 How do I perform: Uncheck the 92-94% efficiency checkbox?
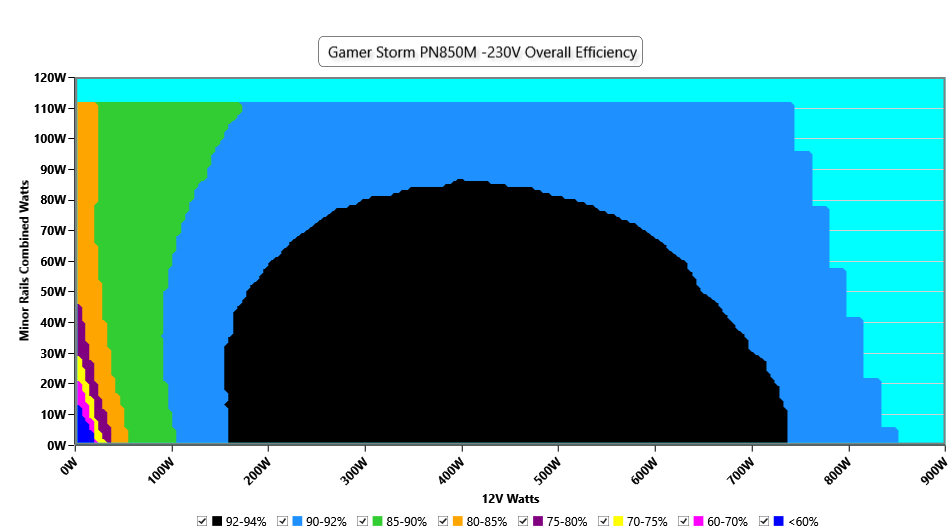tap(202, 521)
